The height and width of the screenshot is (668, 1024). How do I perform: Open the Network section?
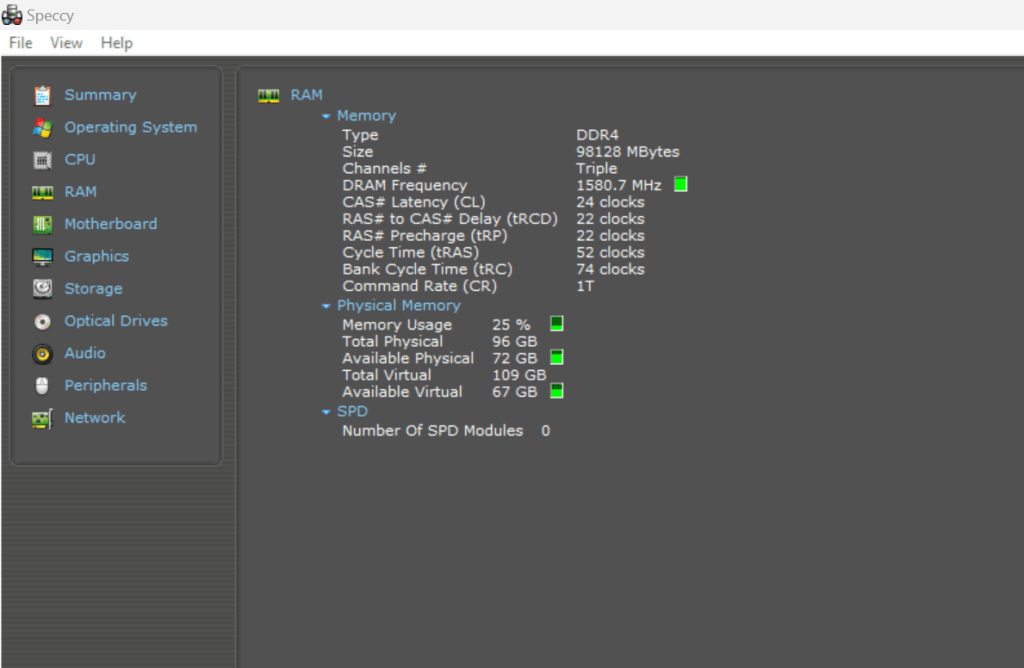[x=94, y=418]
